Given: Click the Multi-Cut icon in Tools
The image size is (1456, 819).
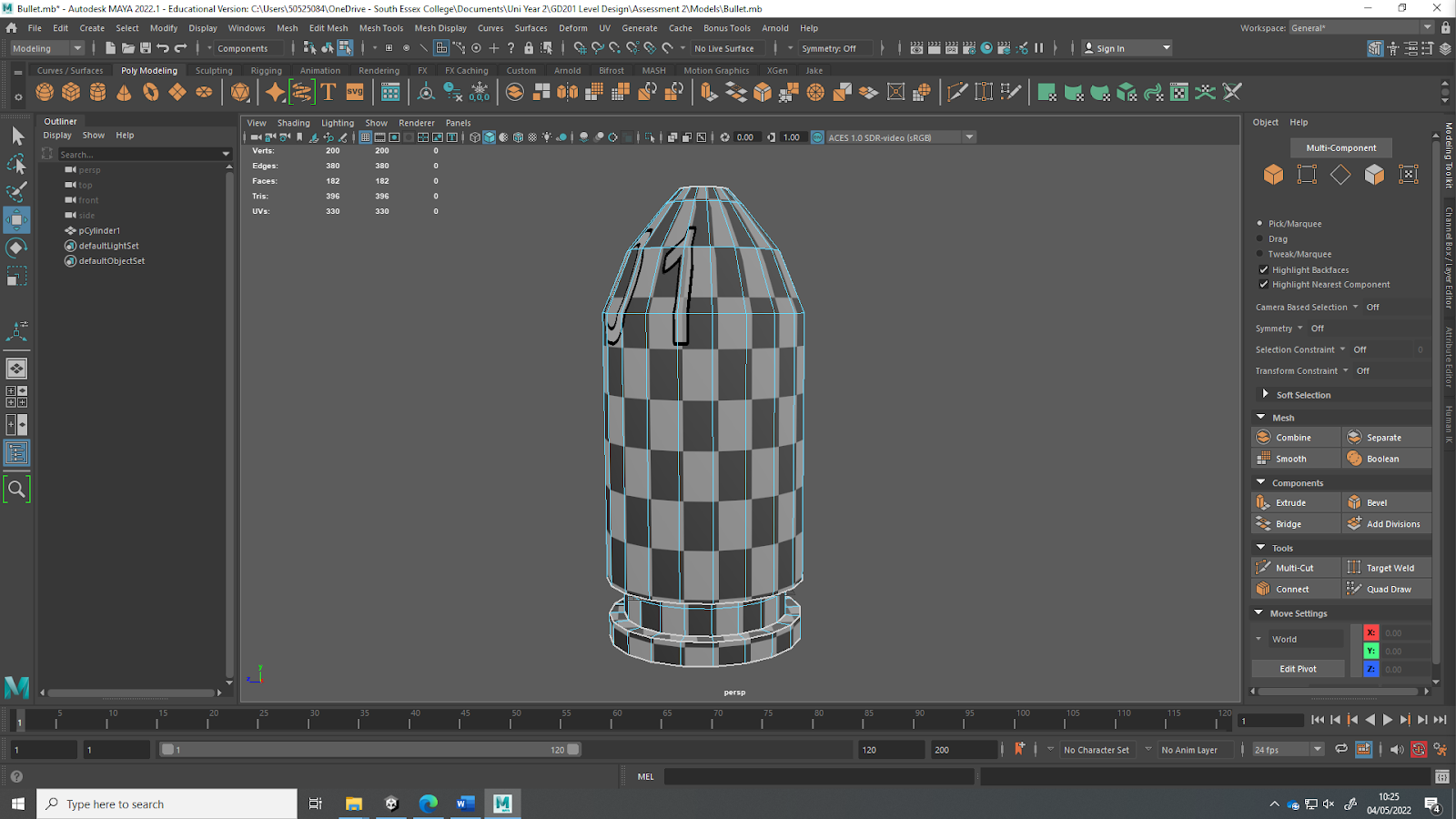Looking at the screenshot, I should click(x=1263, y=567).
